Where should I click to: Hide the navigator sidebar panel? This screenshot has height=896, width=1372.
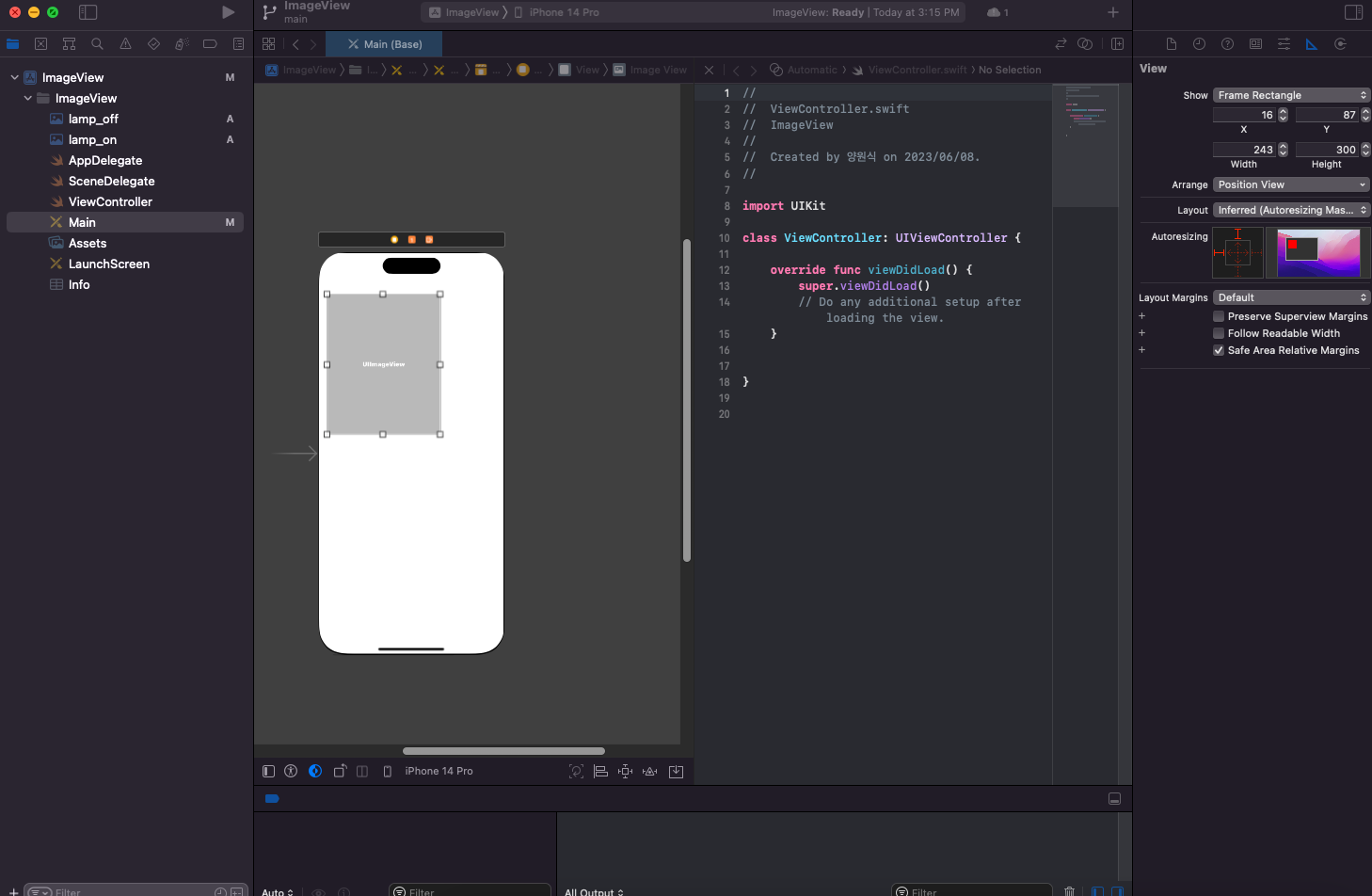88,12
